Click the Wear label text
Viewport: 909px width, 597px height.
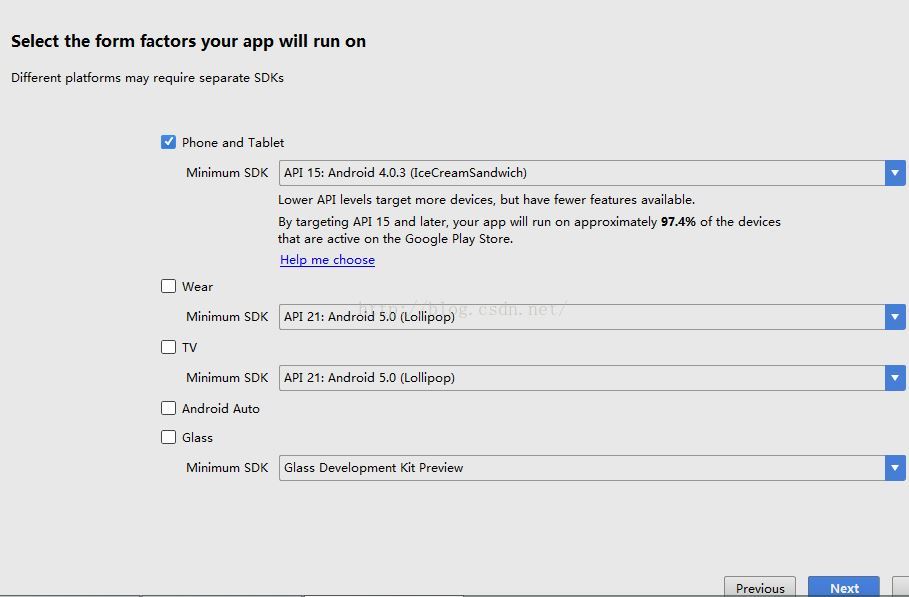point(197,287)
